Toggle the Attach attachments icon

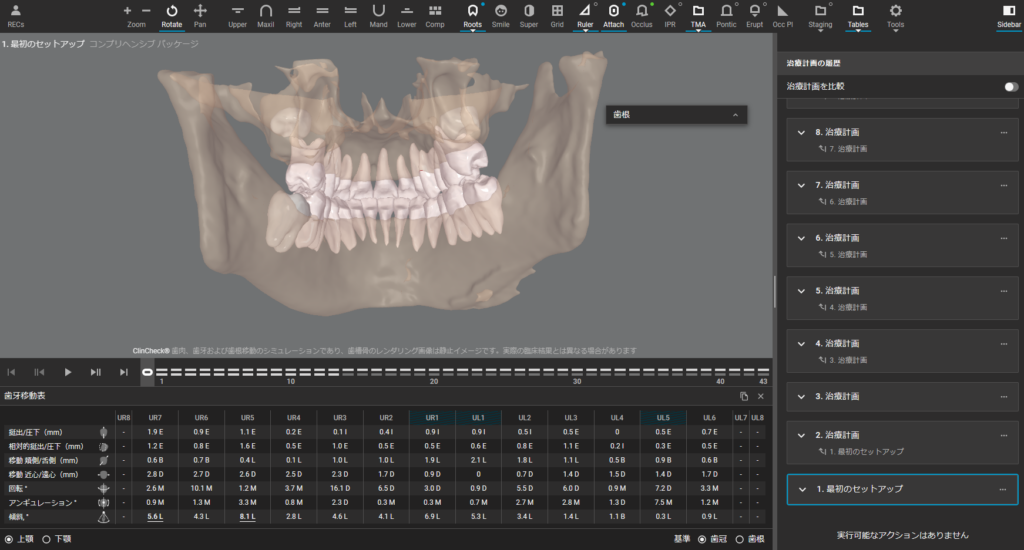pos(613,11)
